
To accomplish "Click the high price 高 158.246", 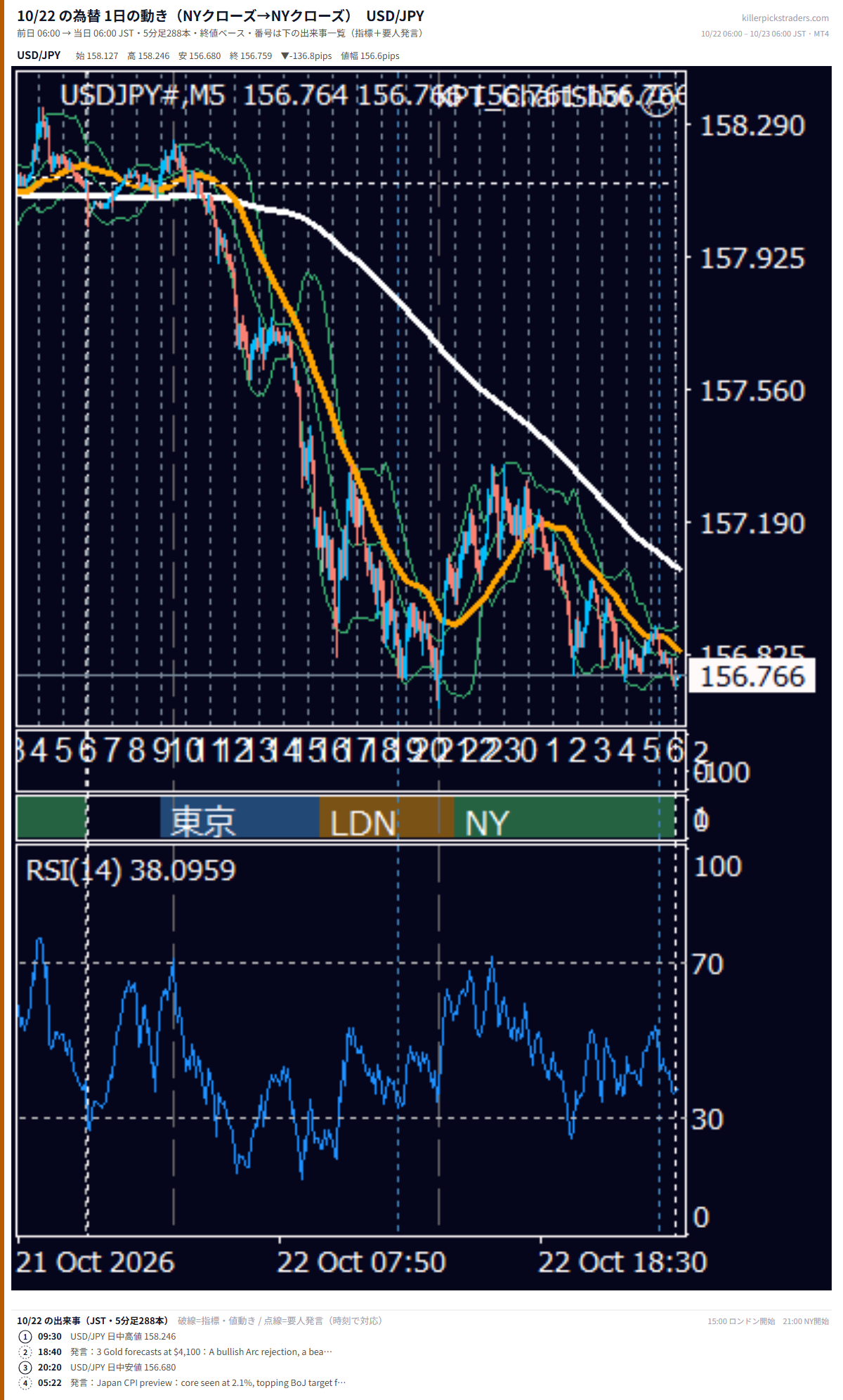I will pyautogui.click(x=148, y=55).
